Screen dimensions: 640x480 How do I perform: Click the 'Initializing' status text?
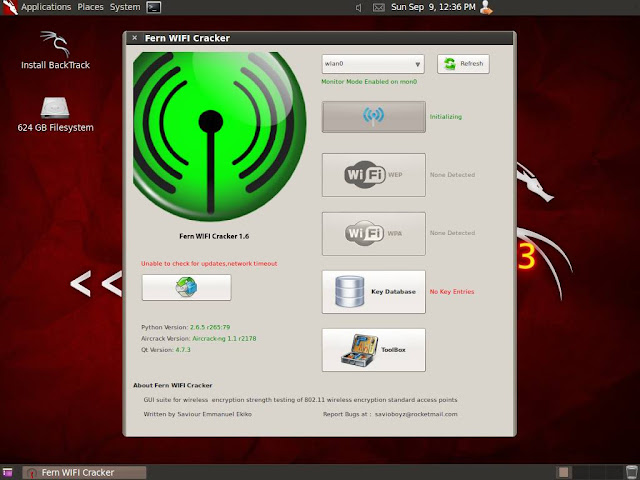(x=446, y=117)
